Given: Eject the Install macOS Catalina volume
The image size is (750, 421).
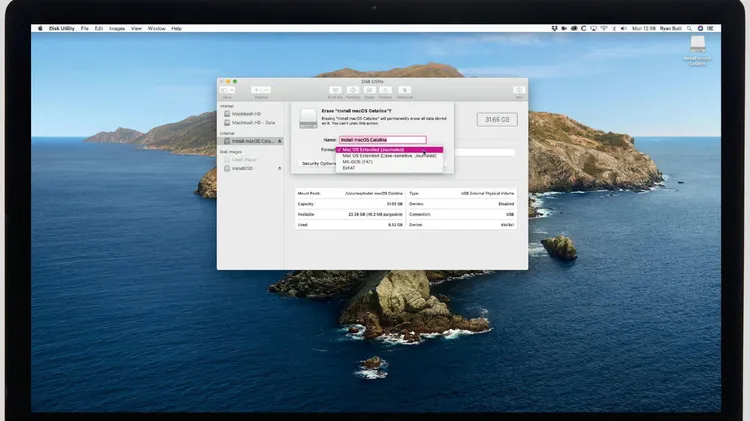Looking at the screenshot, I should (279, 141).
